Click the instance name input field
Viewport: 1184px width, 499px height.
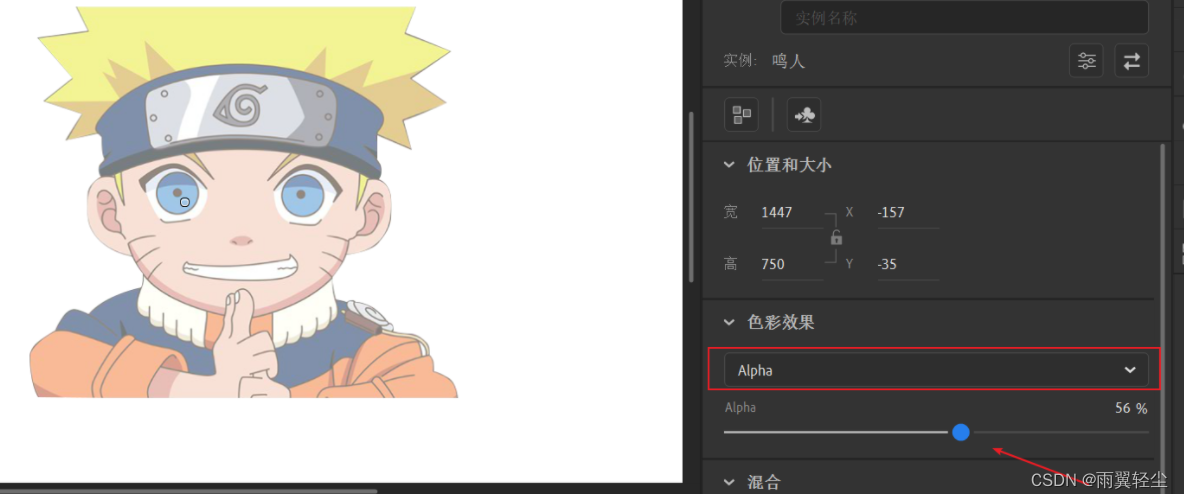(964, 17)
